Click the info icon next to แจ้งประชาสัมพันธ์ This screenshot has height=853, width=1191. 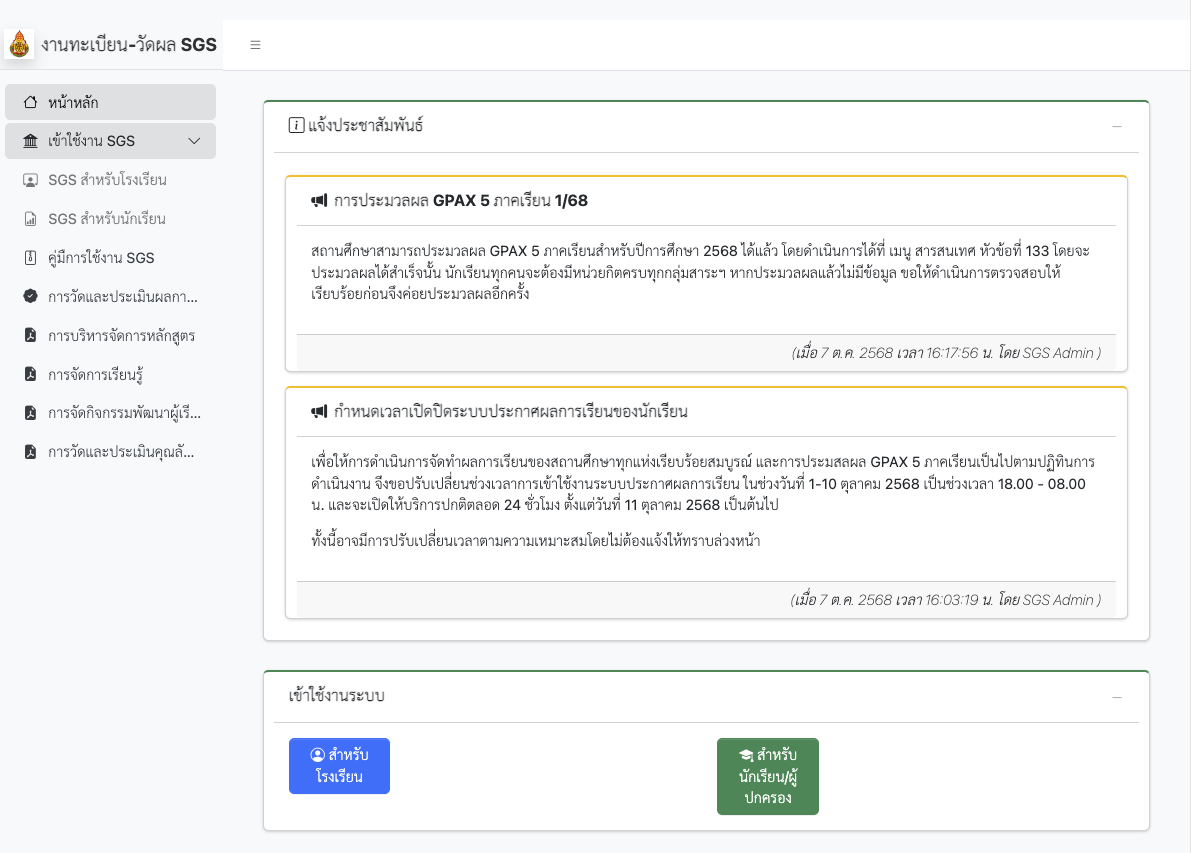click(x=296, y=125)
